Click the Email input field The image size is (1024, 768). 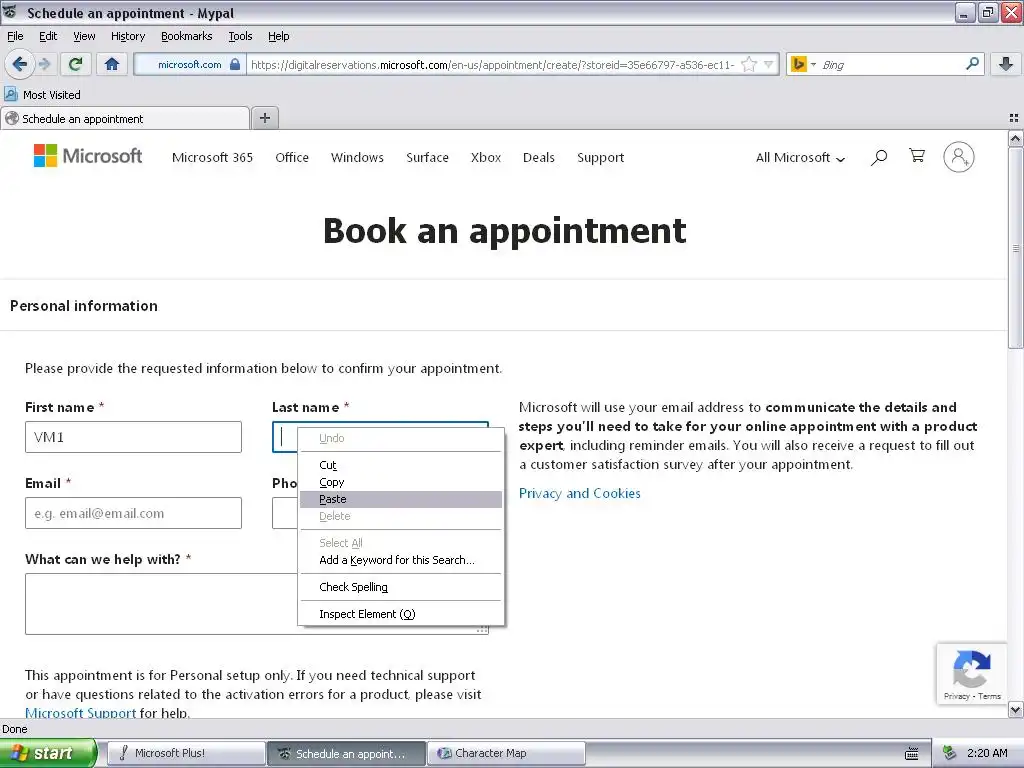[133, 513]
